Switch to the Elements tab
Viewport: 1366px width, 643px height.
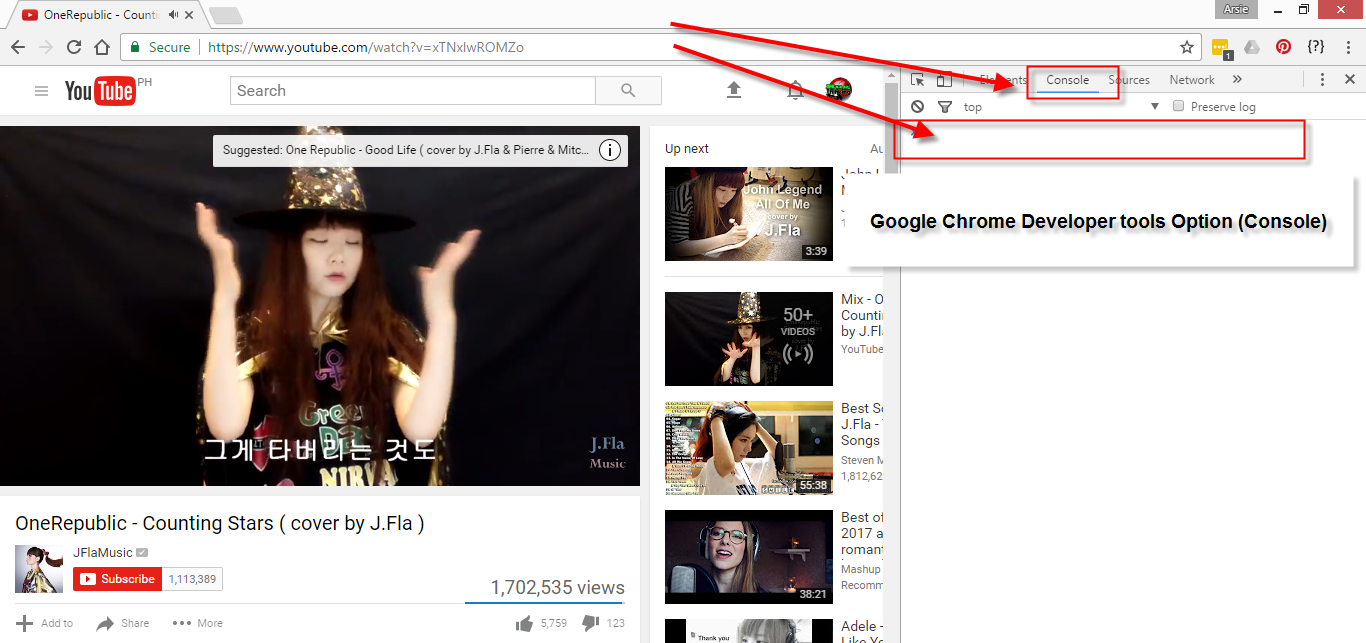click(x=1002, y=80)
